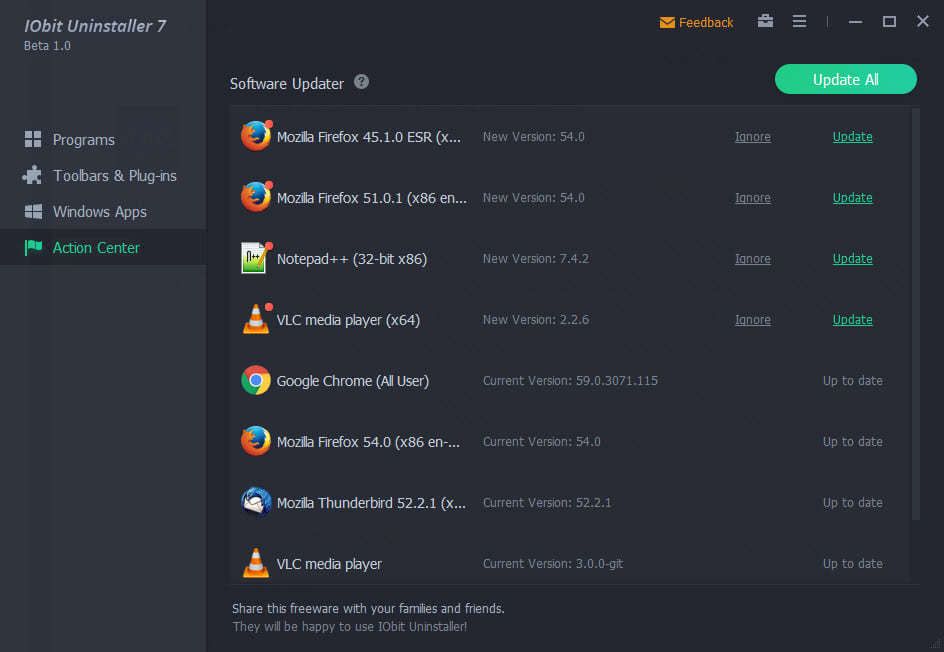The width and height of the screenshot is (944, 652).
Task: Select the Action Center section
Action: click(x=103, y=247)
